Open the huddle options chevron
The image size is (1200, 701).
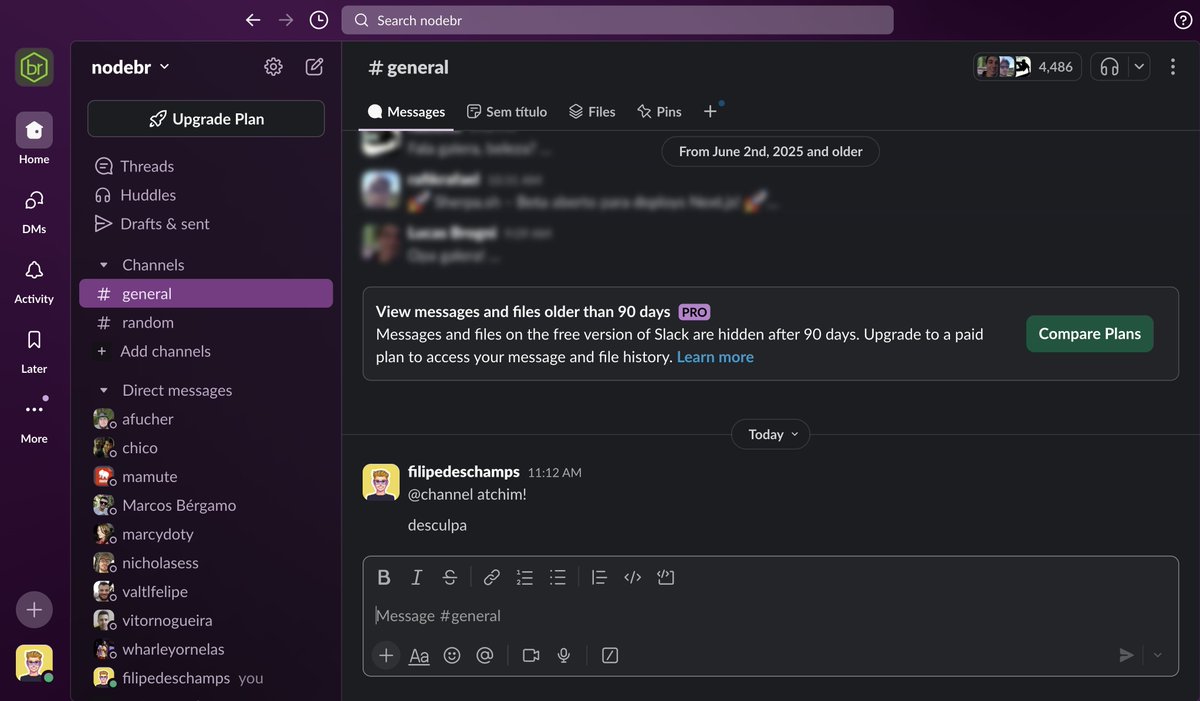pyautogui.click(x=1139, y=67)
